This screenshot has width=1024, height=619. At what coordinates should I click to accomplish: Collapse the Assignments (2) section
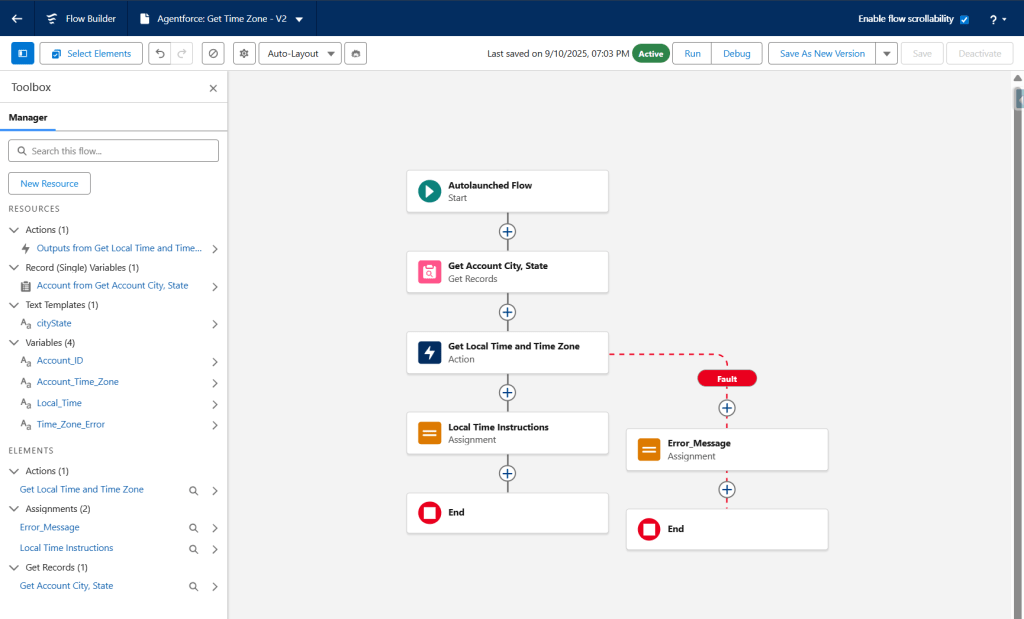pos(14,509)
